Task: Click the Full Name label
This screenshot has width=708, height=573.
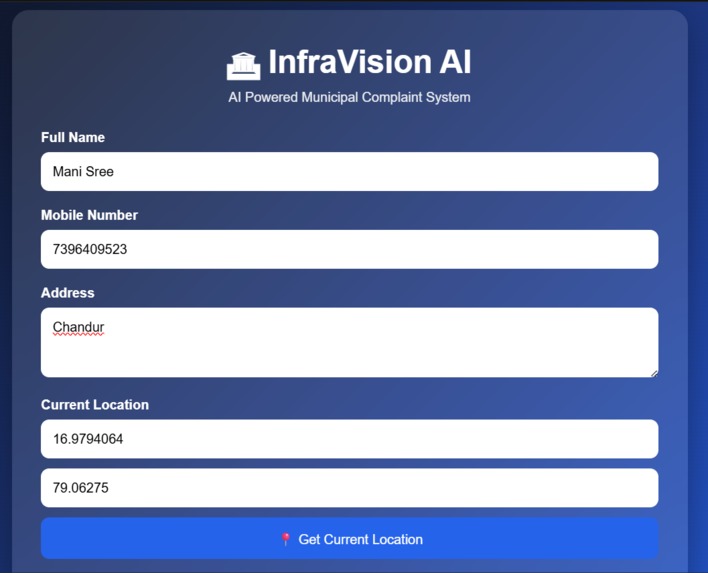Action: [x=73, y=137]
